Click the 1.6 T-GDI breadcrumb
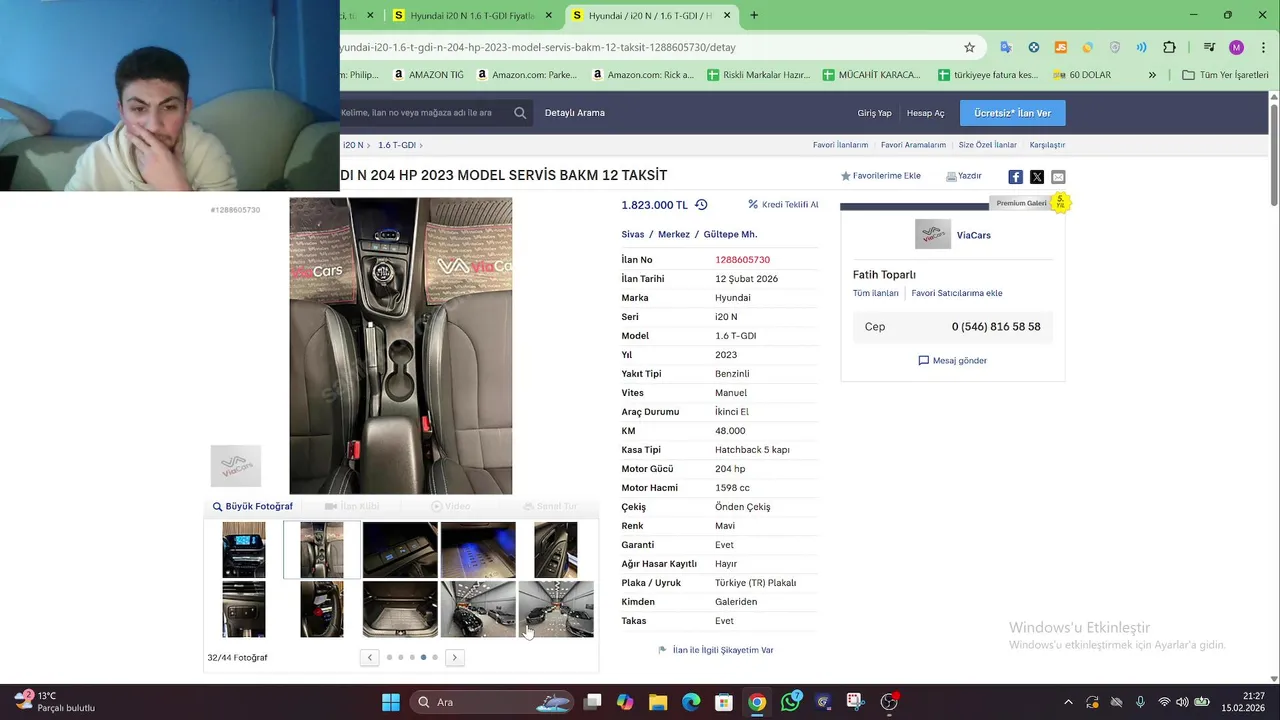 click(396, 145)
